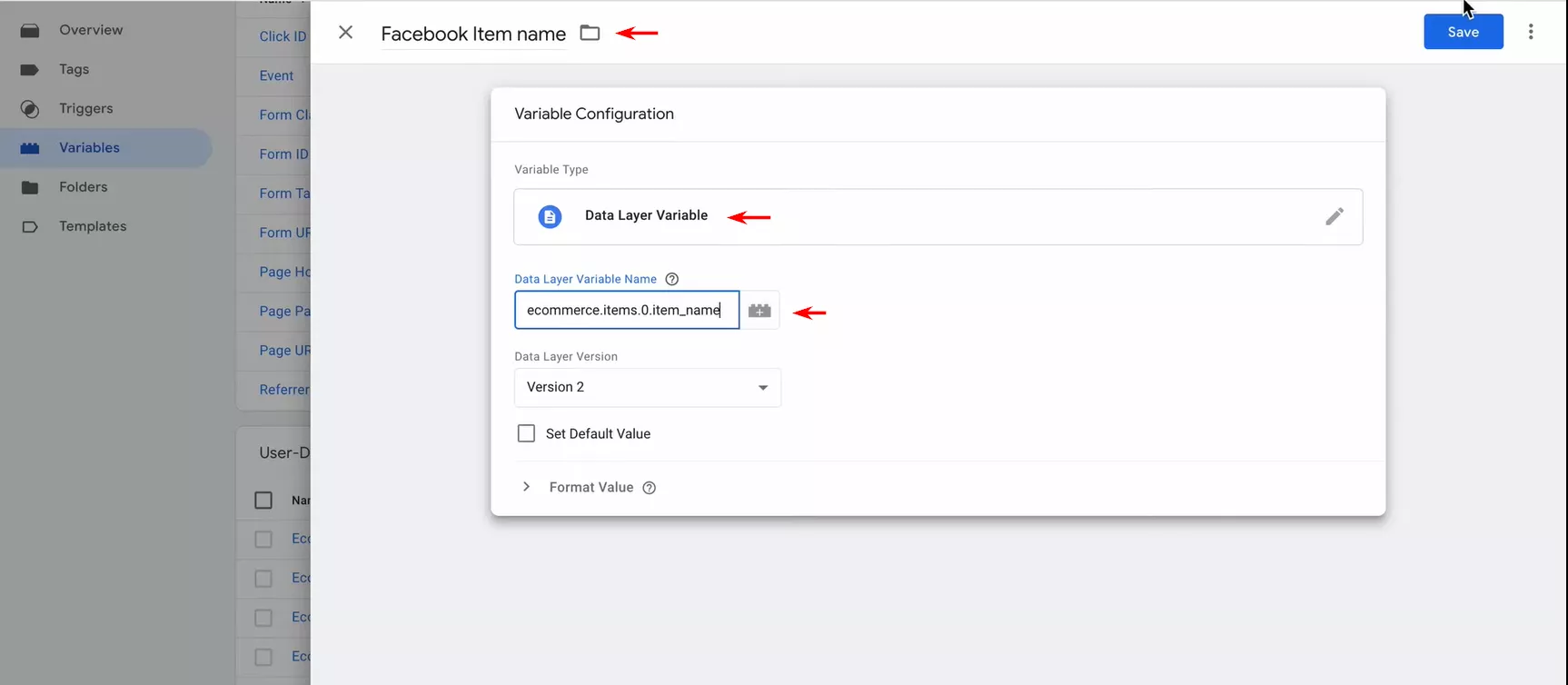Open Templates in the sidebar
The image size is (1568, 685).
click(93, 226)
